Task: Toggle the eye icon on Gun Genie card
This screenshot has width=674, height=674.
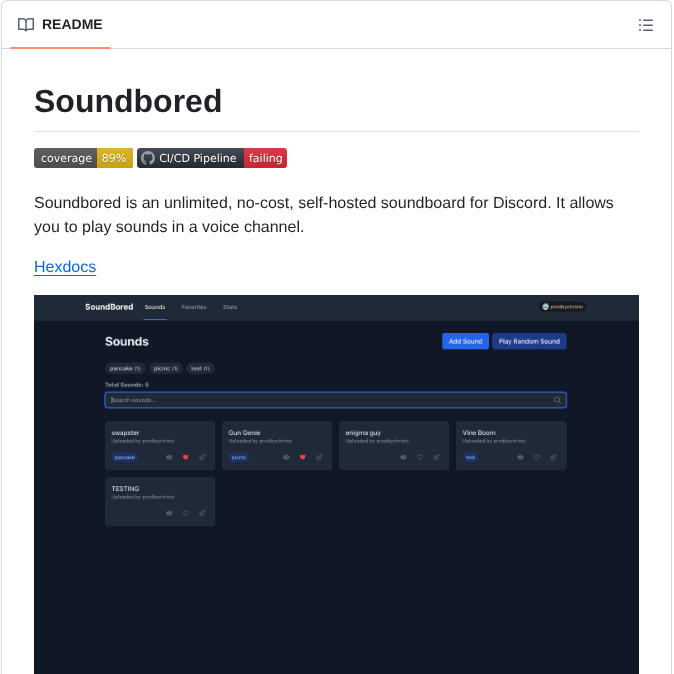Action: [x=286, y=457]
